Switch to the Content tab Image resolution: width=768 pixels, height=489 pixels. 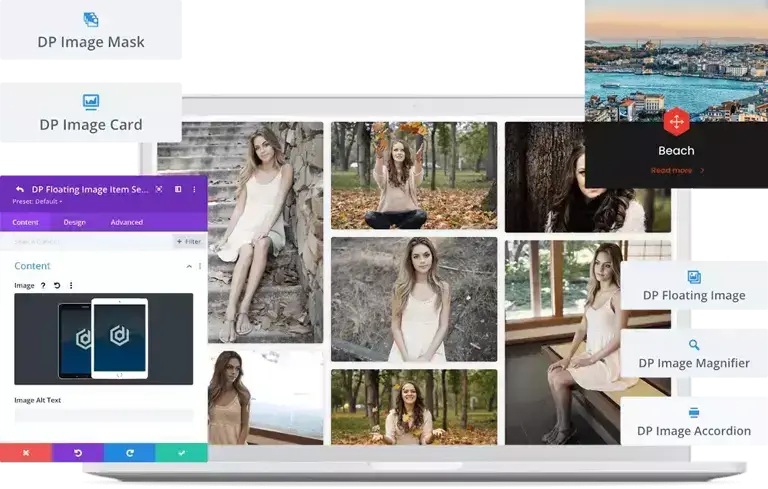(25, 222)
